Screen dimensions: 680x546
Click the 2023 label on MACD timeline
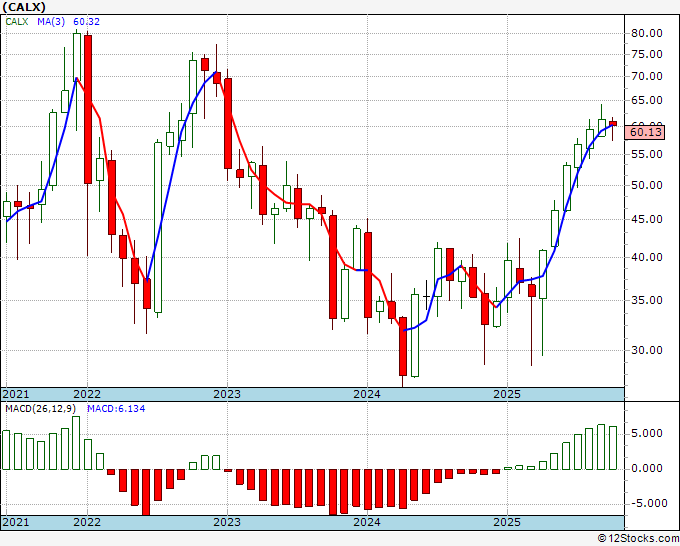point(227,522)
